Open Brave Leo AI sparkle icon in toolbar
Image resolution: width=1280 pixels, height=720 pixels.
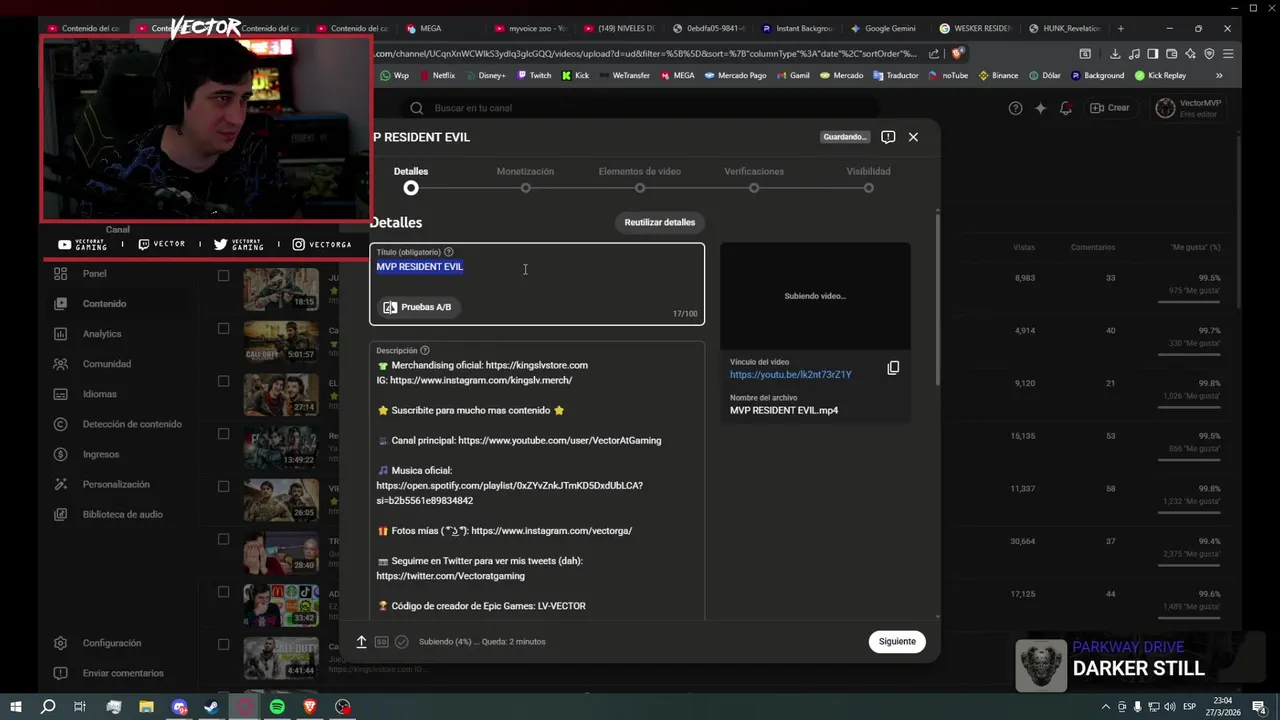coord(1190,54)
